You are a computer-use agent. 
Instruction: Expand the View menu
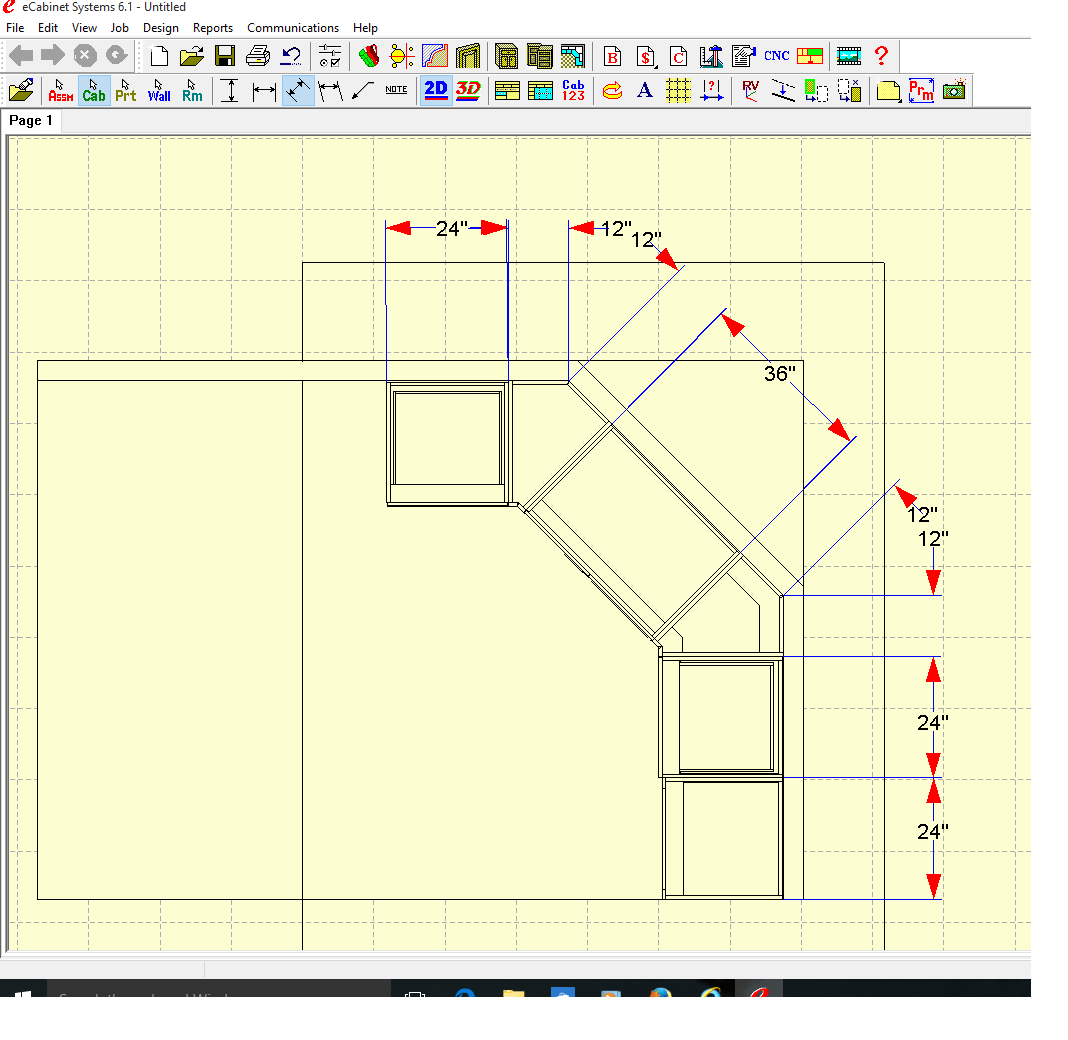[x=85, y=28]
